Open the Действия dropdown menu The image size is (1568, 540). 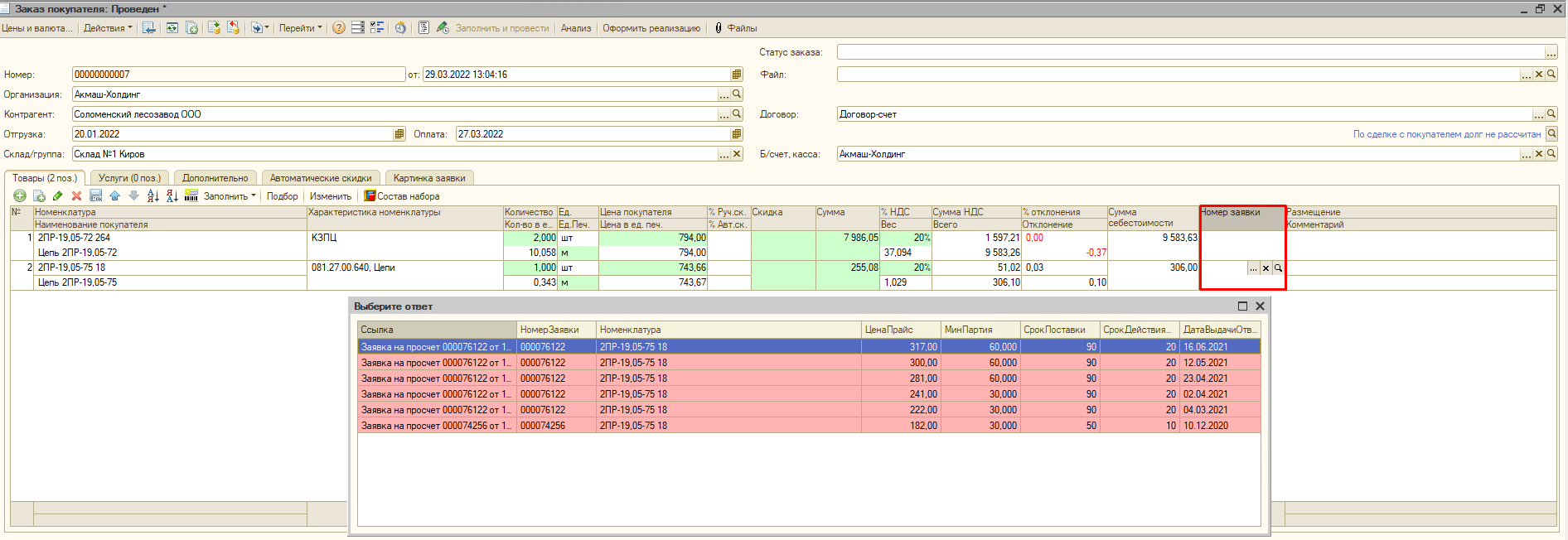pyautogui.click(x=108, y=27)
